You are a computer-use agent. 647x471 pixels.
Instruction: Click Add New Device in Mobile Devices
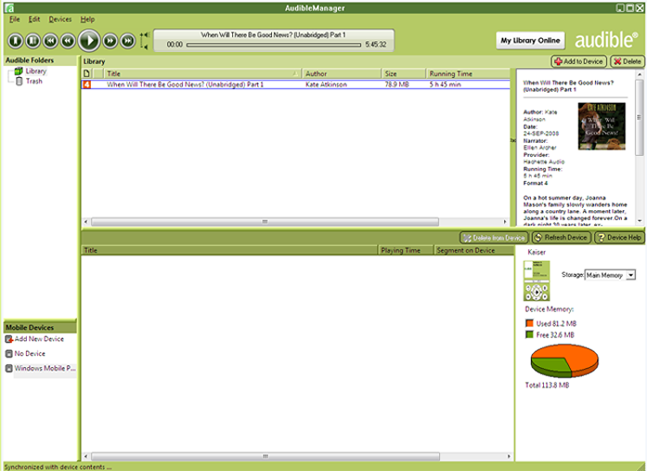[x=35, y=339]
